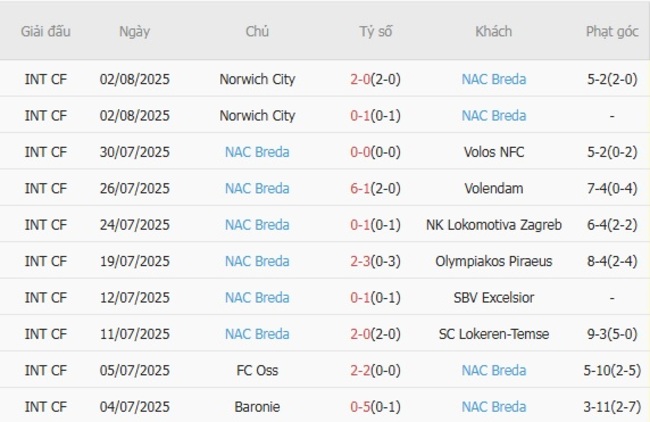Click corner stats 9-3(5-0) cell

tap(611, 334)
